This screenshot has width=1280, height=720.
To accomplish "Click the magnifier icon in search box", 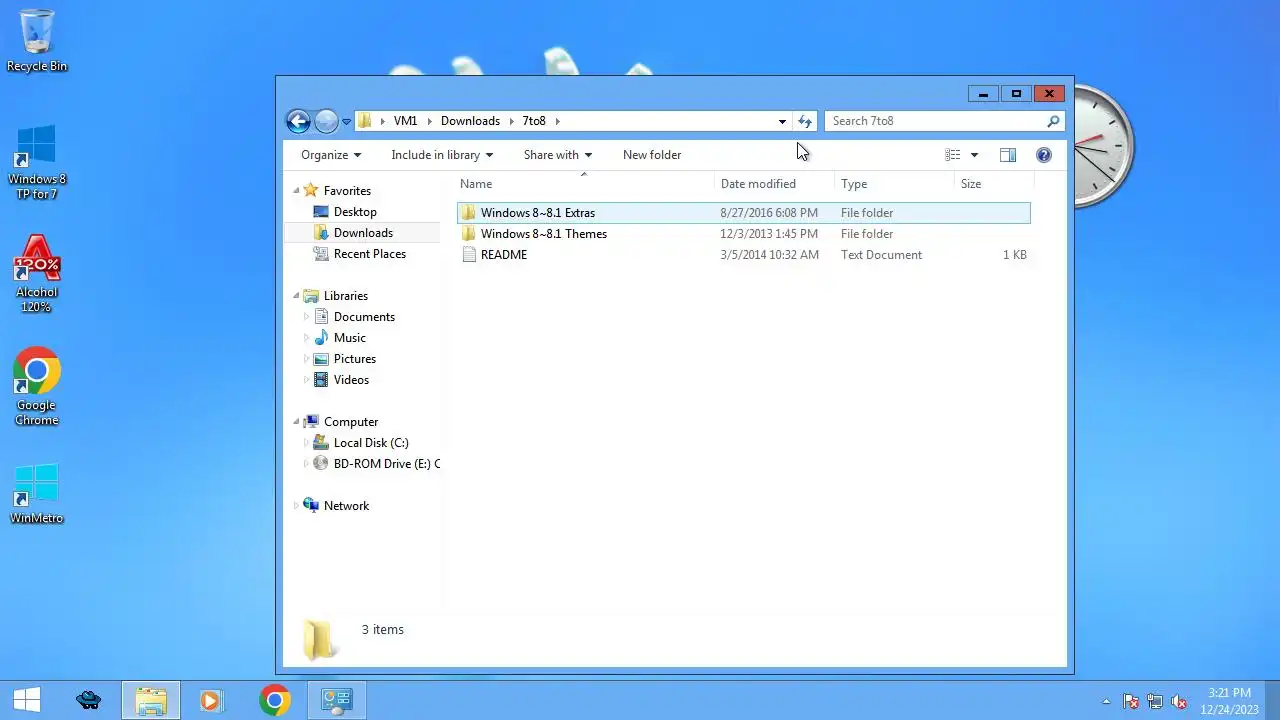I will click(1053, 121).
